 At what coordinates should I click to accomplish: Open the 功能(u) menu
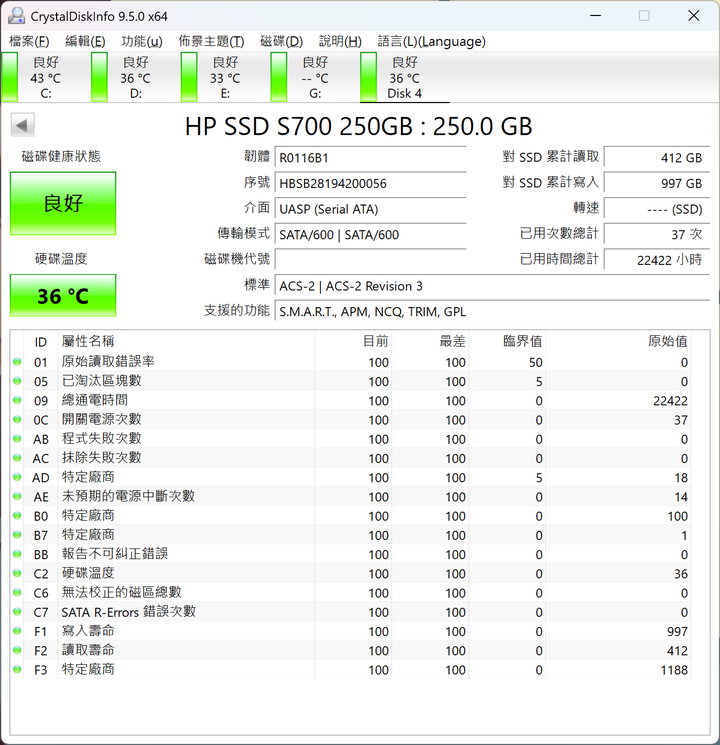142,42
